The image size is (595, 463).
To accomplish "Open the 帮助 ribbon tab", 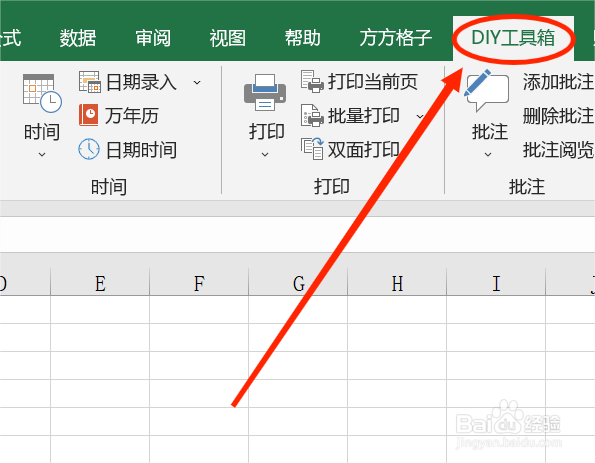I will (x=303, y=38).
